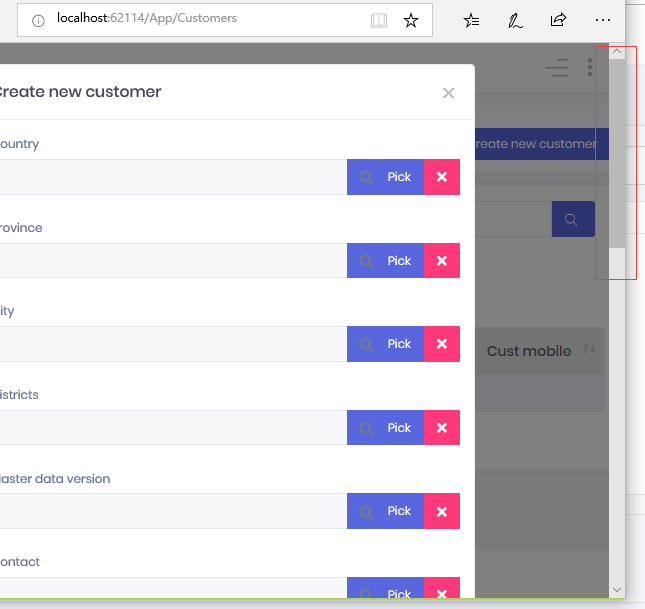Click Pick button for Master data version
This screenshot has width=645, height=609.
385,511
